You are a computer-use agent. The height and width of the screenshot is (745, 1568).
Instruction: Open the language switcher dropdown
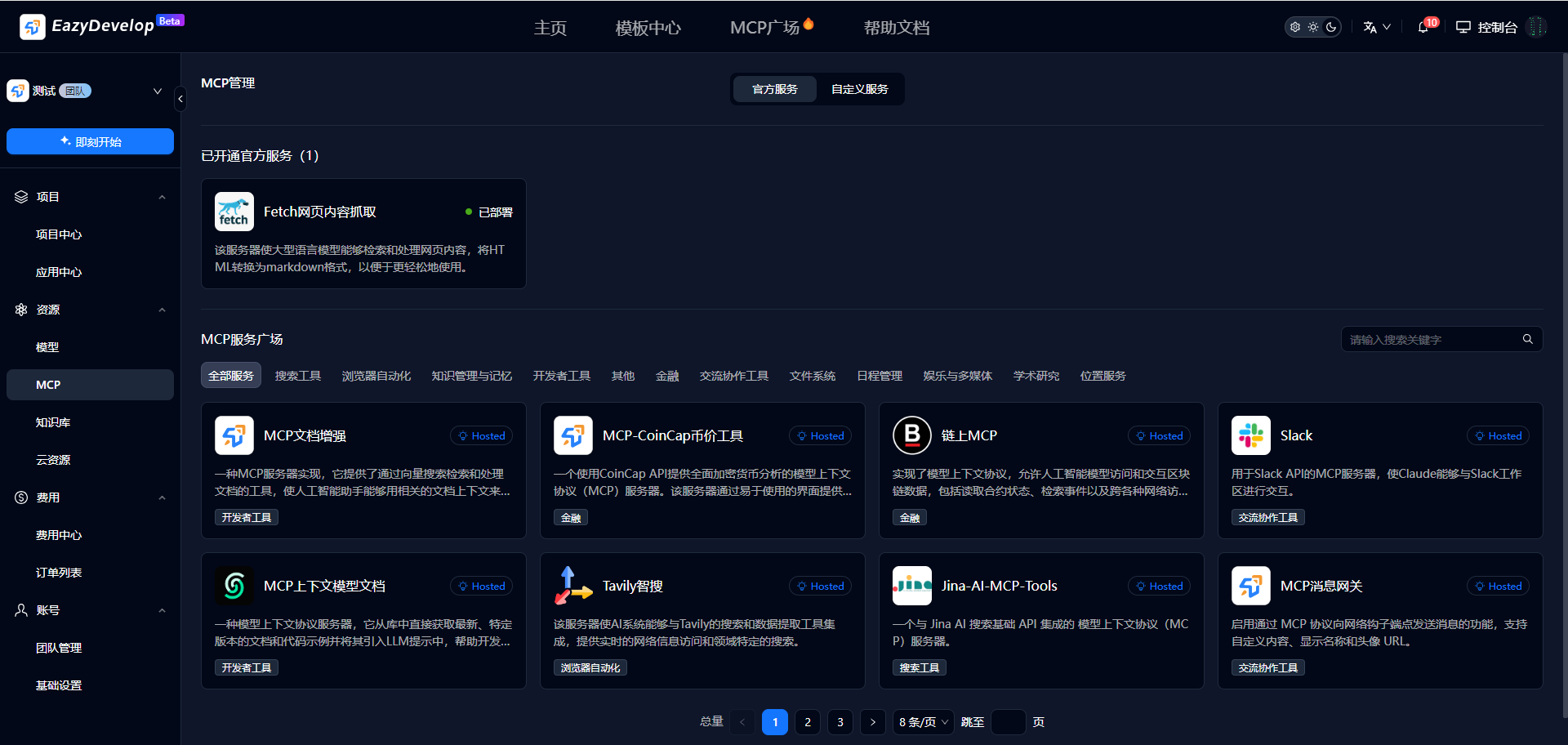(x=1376, y=27)
